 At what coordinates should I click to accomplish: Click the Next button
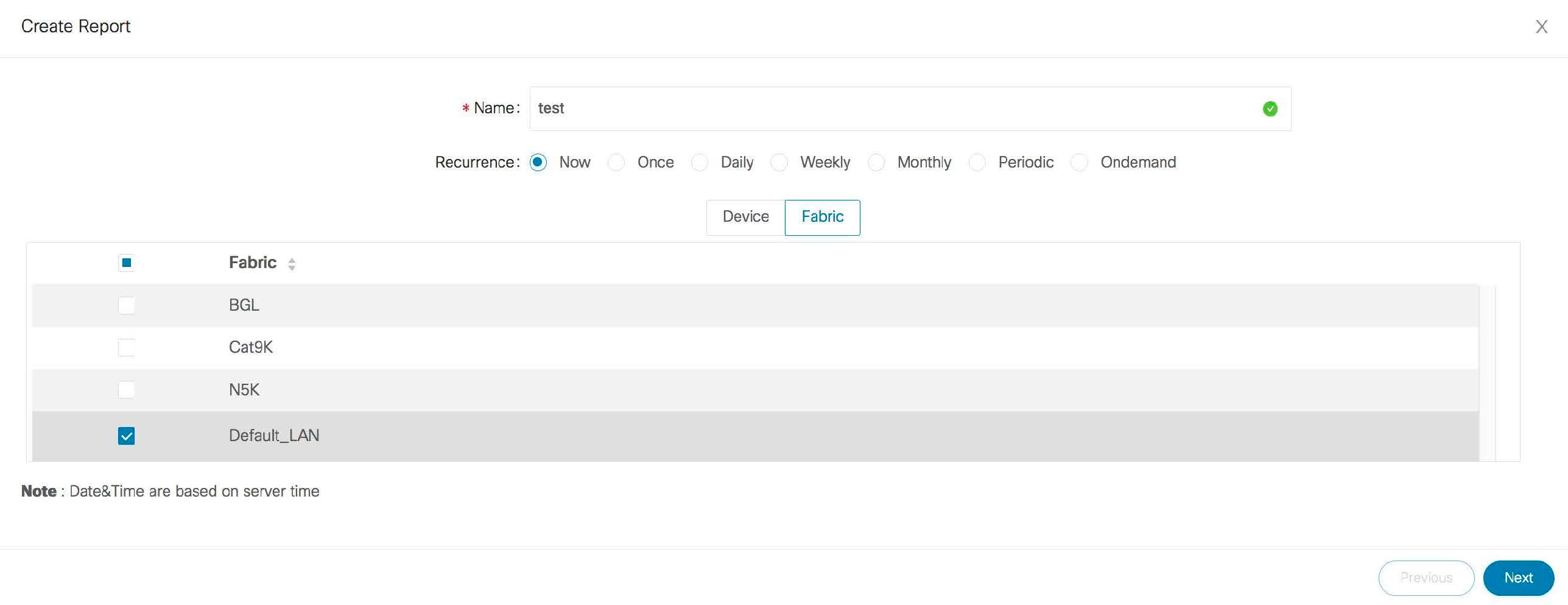tap(1518, 578)
